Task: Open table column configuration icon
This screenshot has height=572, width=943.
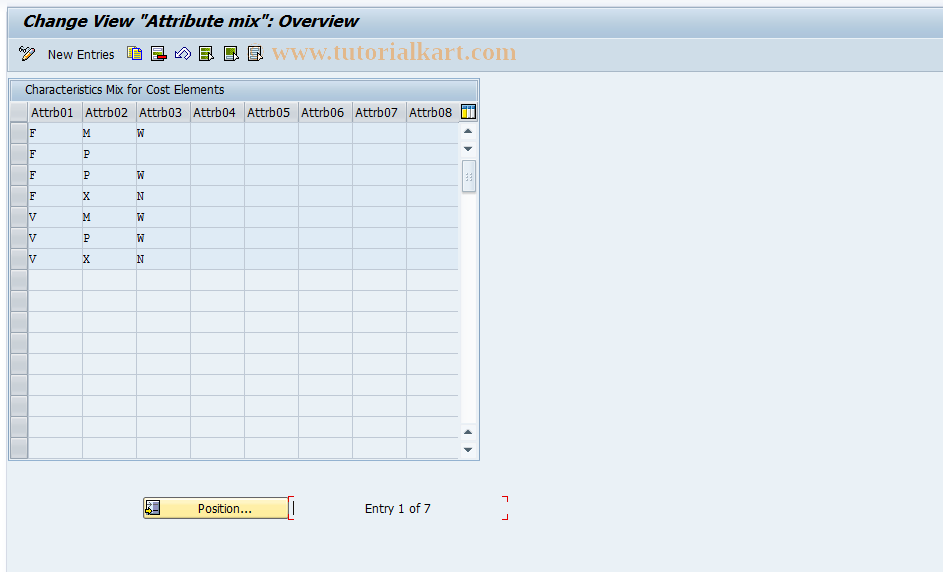Action: [x=468, y=112]
